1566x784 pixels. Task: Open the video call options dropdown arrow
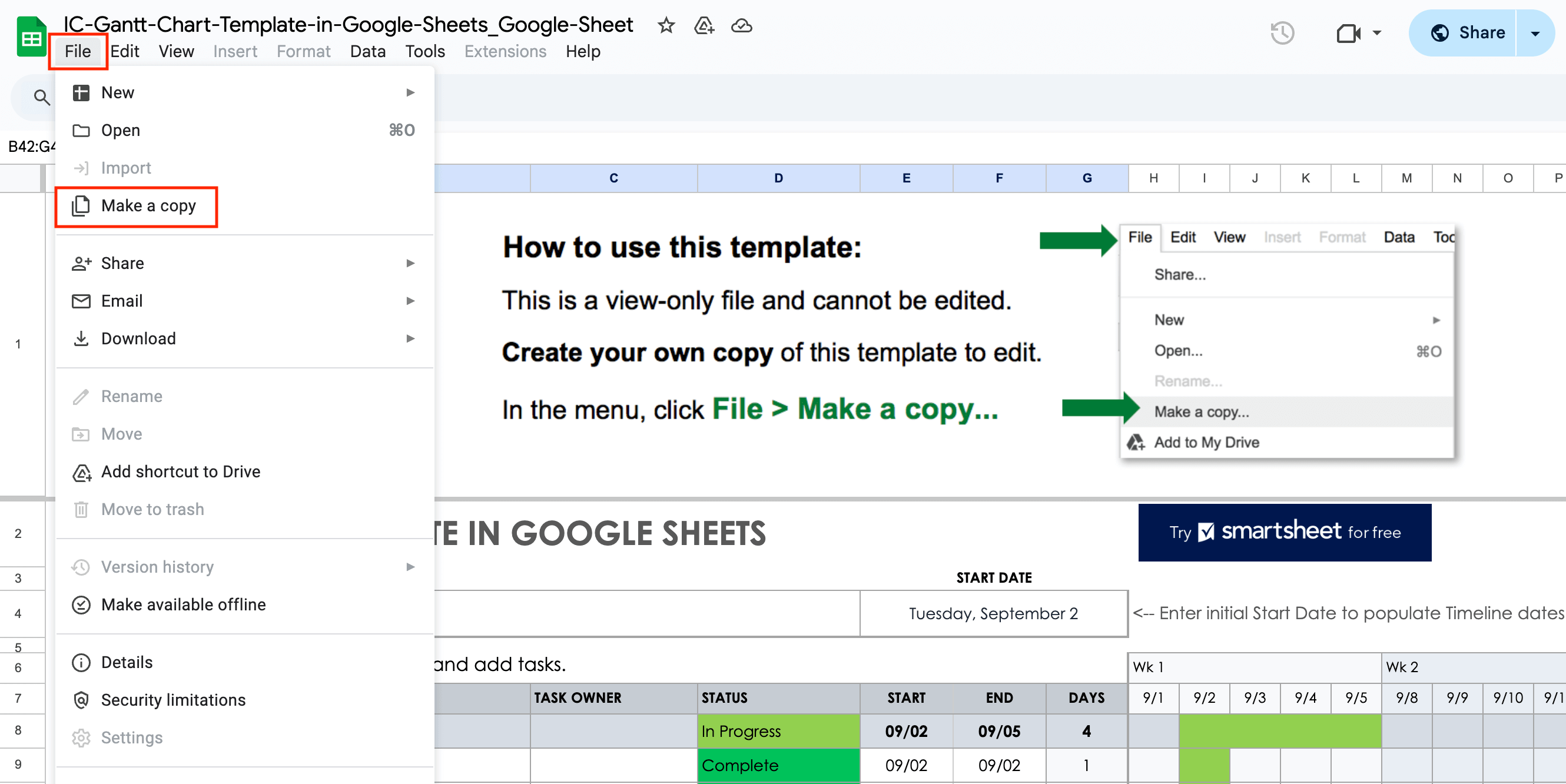point(1377,33)
